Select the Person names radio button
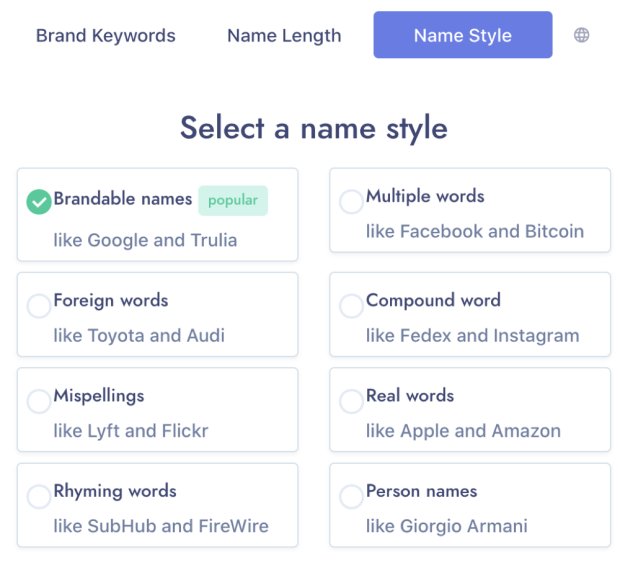 pyautogui.click(x=351, y=497)
